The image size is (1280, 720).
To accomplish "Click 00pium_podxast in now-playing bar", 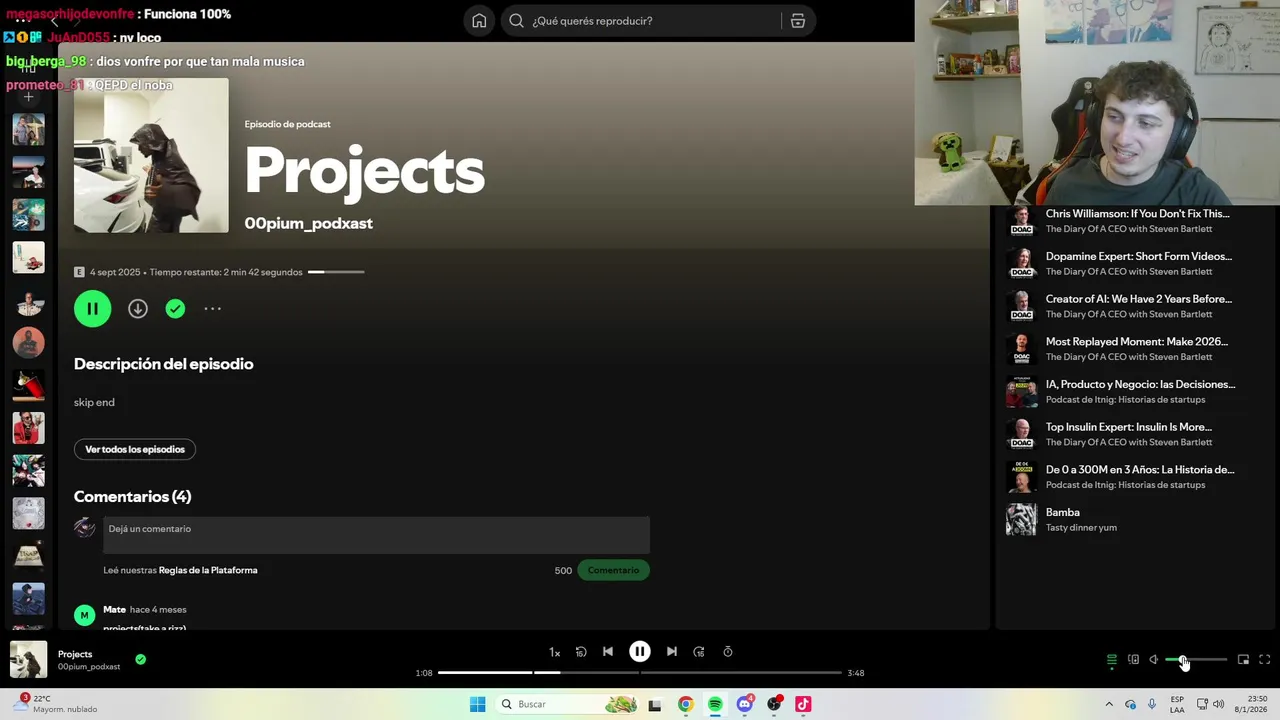I will pos(89,667).
